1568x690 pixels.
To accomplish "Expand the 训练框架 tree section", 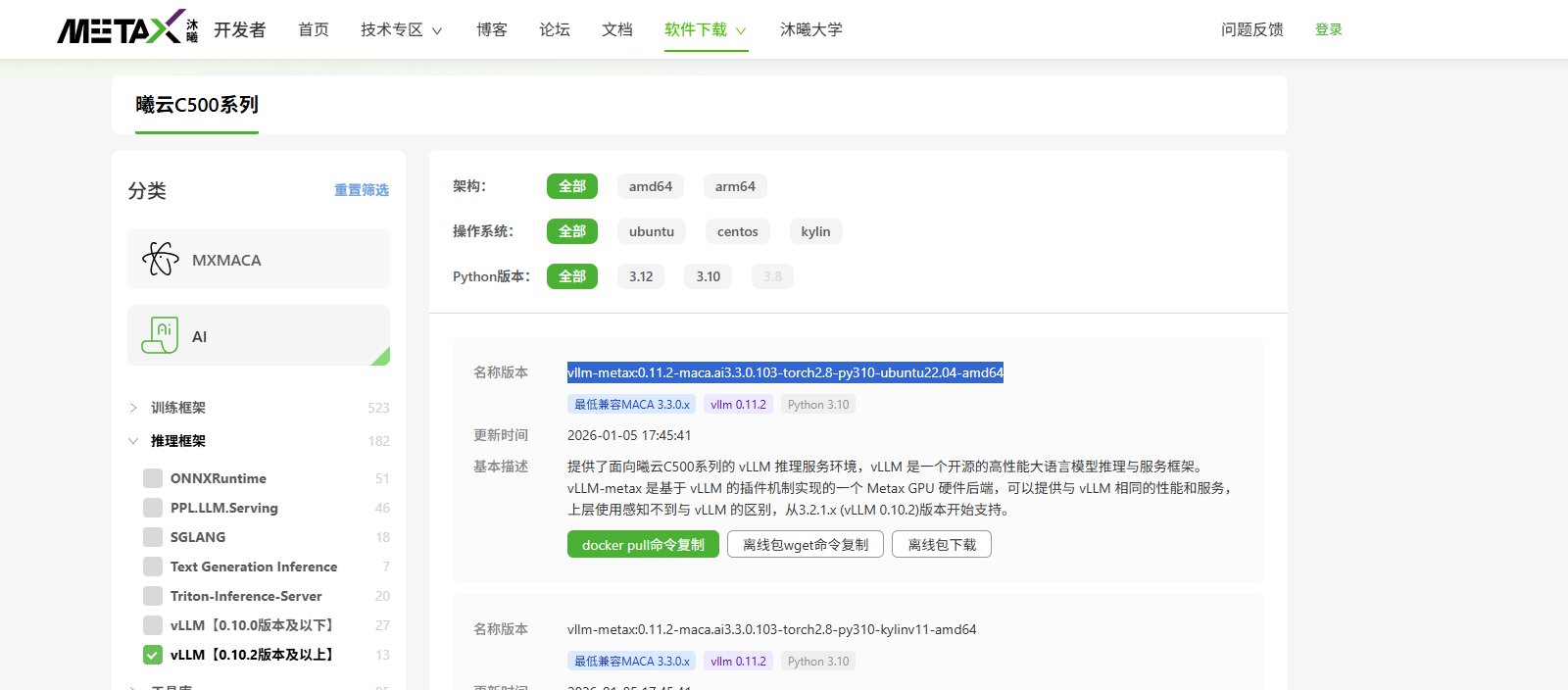I will tap(133, 408).
